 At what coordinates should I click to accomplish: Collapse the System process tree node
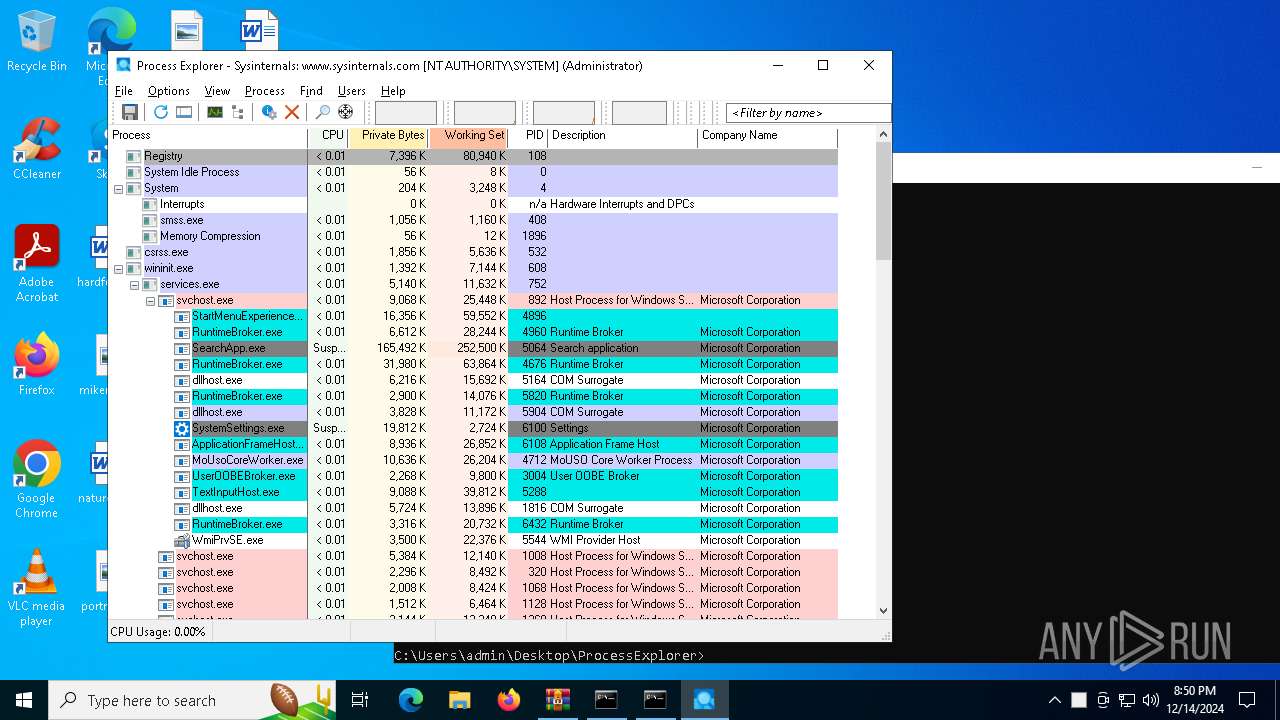pos(118,188)
